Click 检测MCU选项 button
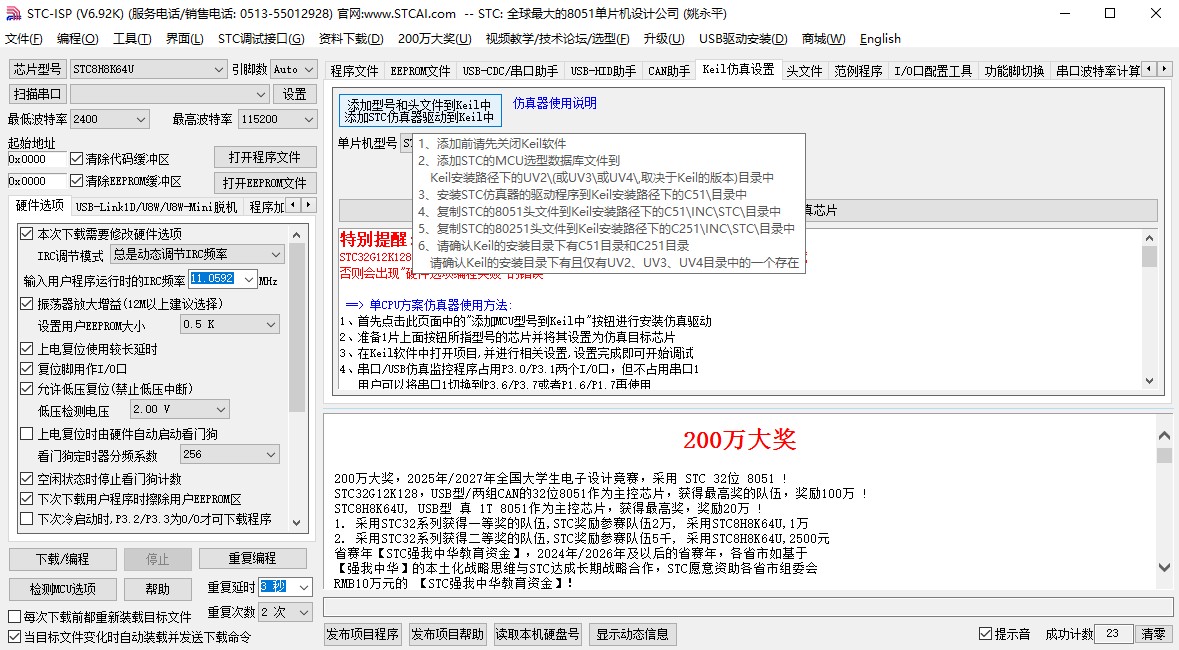Image resolution: width=1179 pixels, height=650 pixels. point(62,589)
